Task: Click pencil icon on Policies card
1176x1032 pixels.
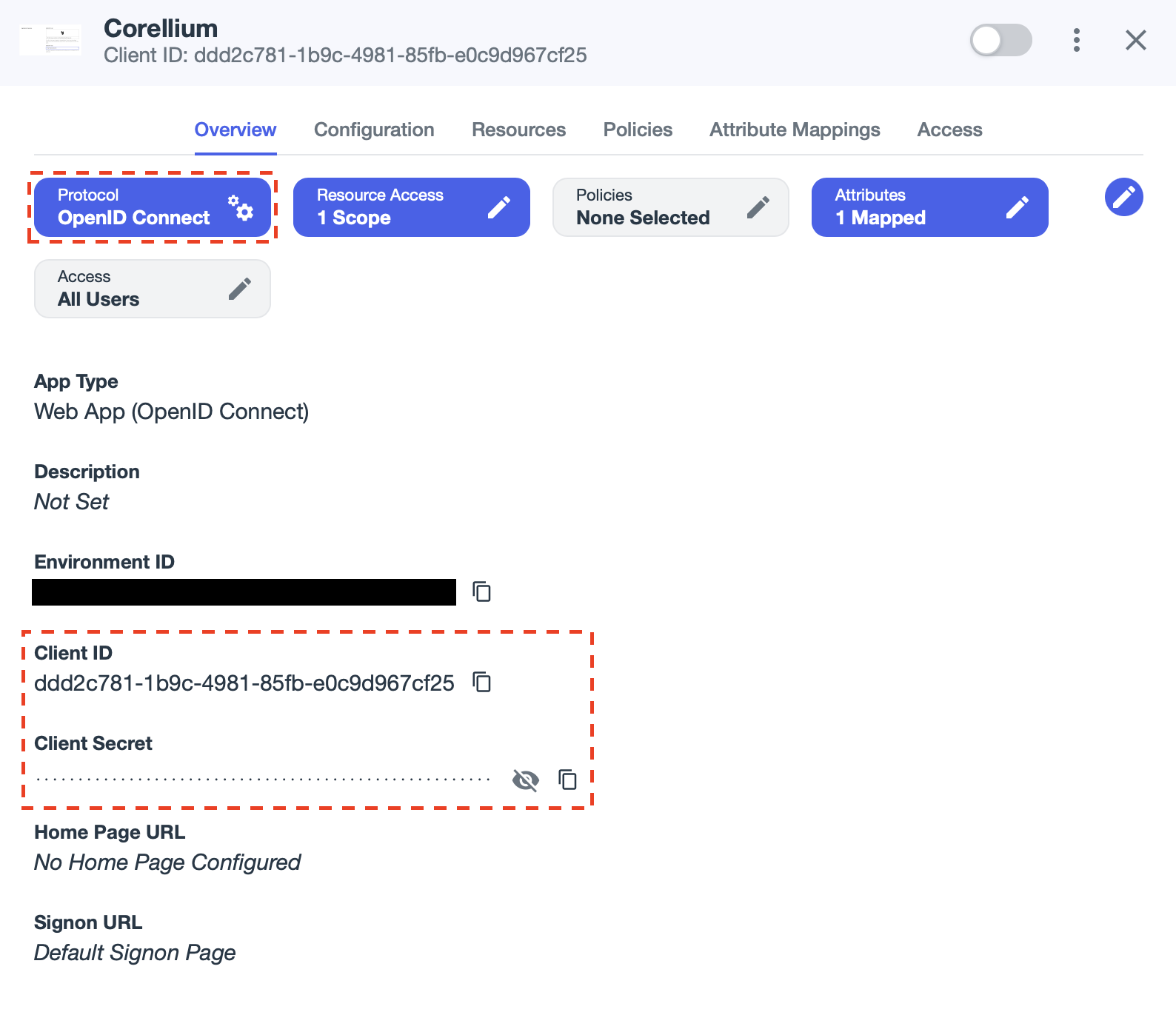Action: point(758,207)
